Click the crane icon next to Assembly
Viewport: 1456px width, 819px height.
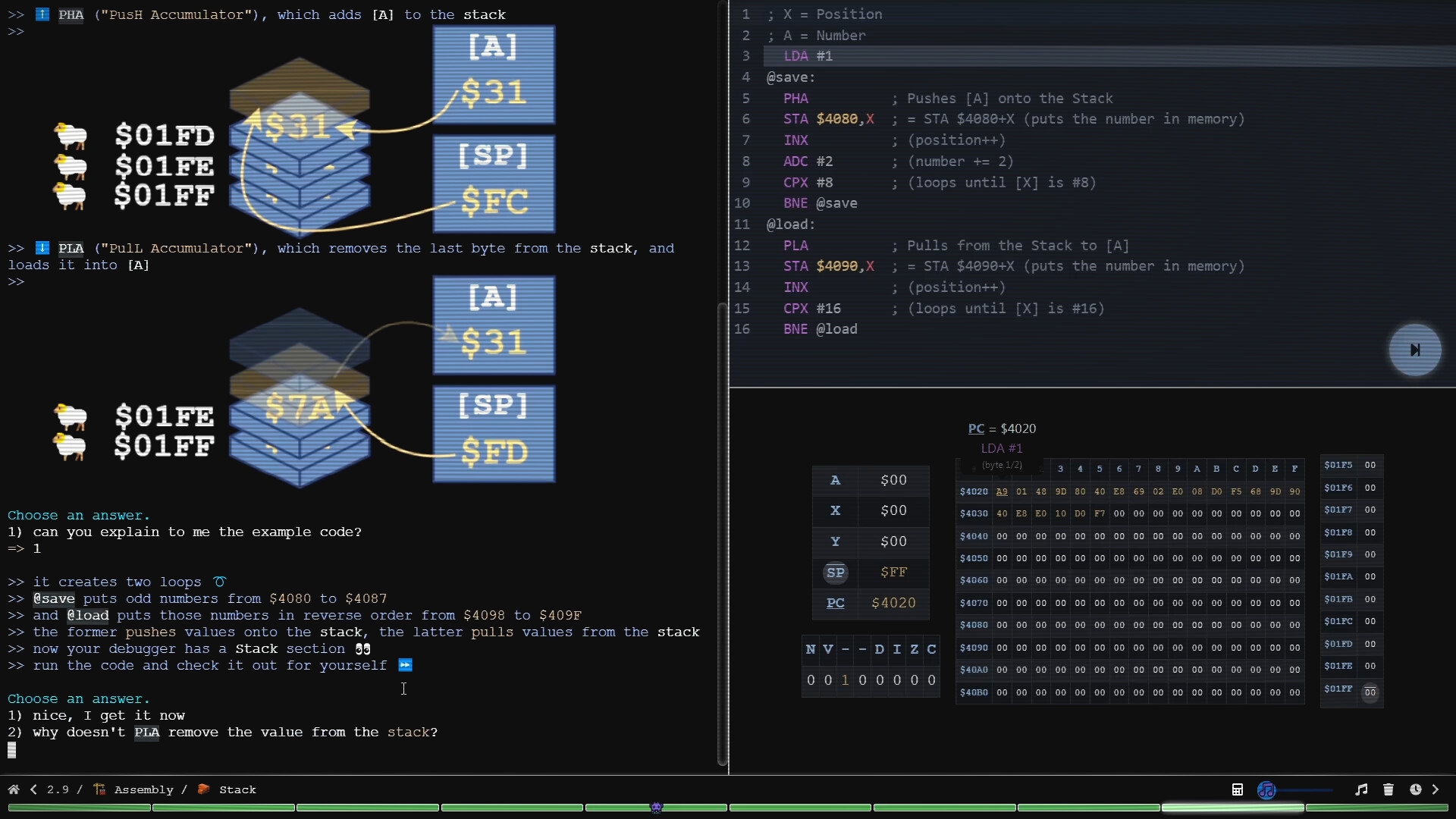(x=99, y=789)
